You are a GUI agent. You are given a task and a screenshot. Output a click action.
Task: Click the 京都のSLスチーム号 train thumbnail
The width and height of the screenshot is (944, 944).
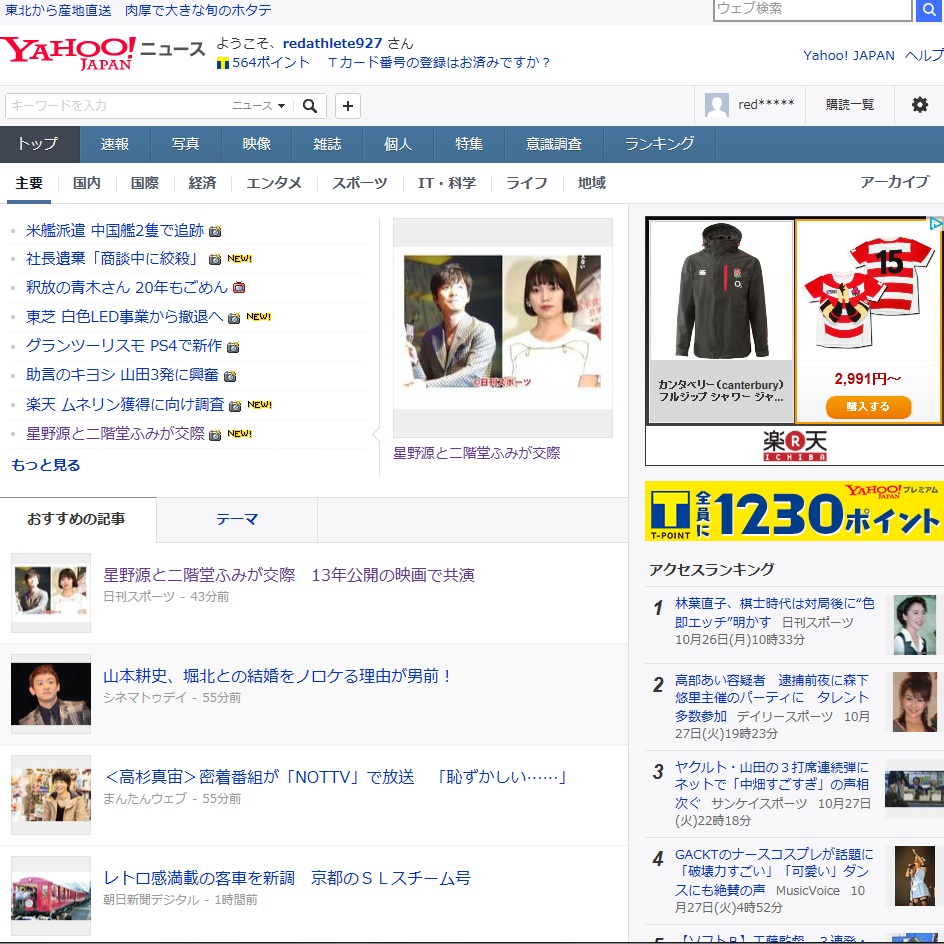(x=51, y=896)
